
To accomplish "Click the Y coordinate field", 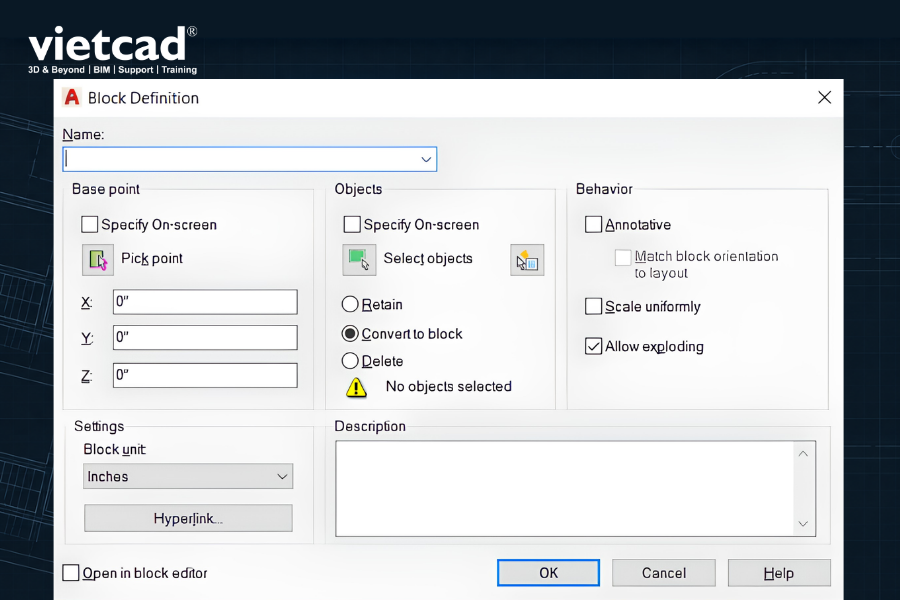I will pos(205,338).
